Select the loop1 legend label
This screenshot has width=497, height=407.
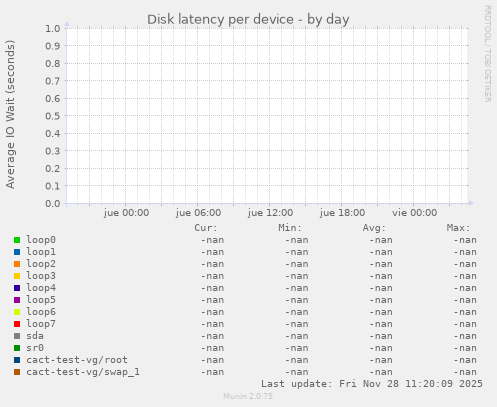(x=41, y=252)
